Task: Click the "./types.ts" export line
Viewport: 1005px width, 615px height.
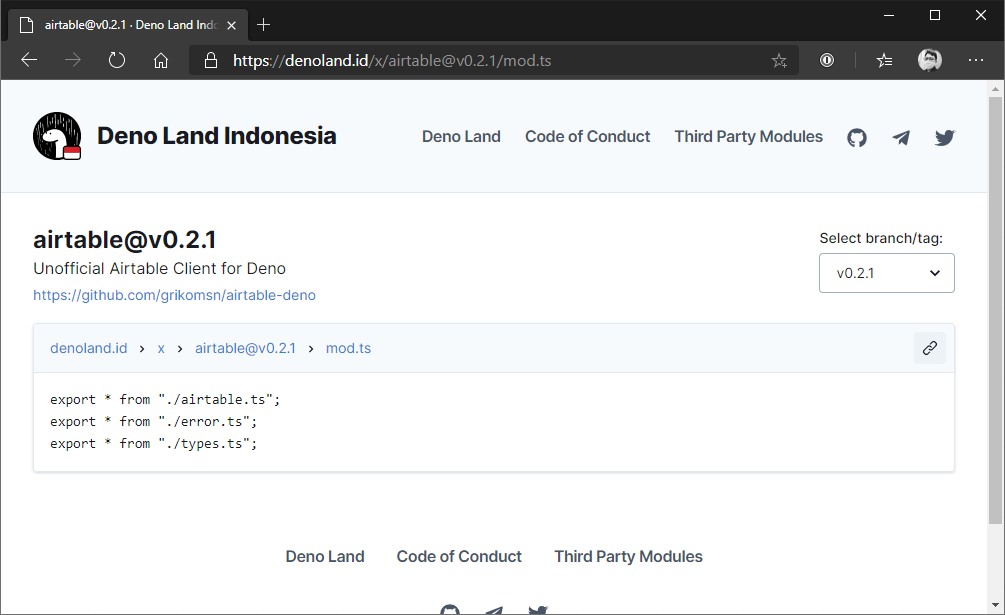Action: [153, 443]
